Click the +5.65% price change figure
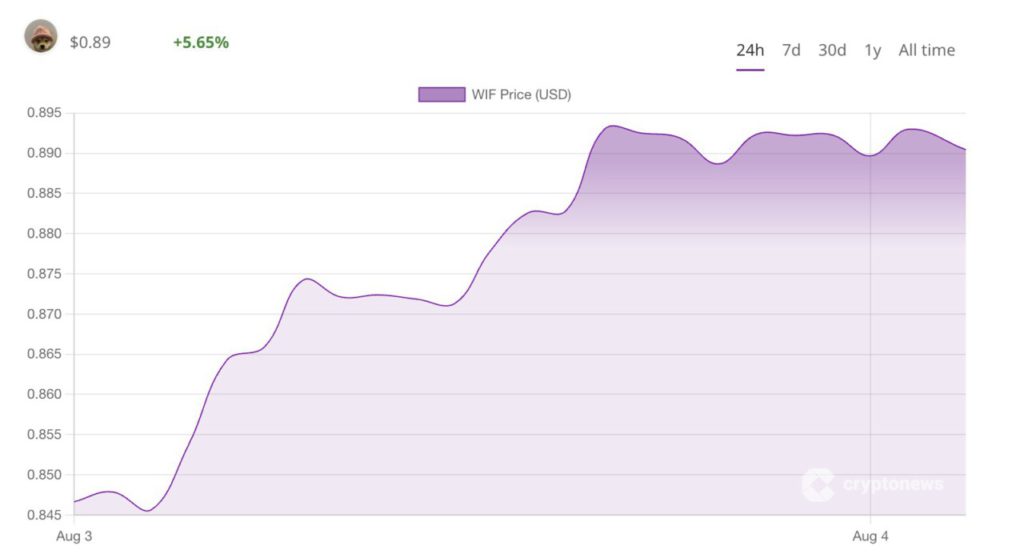This screenshot has width=1024, height=558. [x=200, y=42]
